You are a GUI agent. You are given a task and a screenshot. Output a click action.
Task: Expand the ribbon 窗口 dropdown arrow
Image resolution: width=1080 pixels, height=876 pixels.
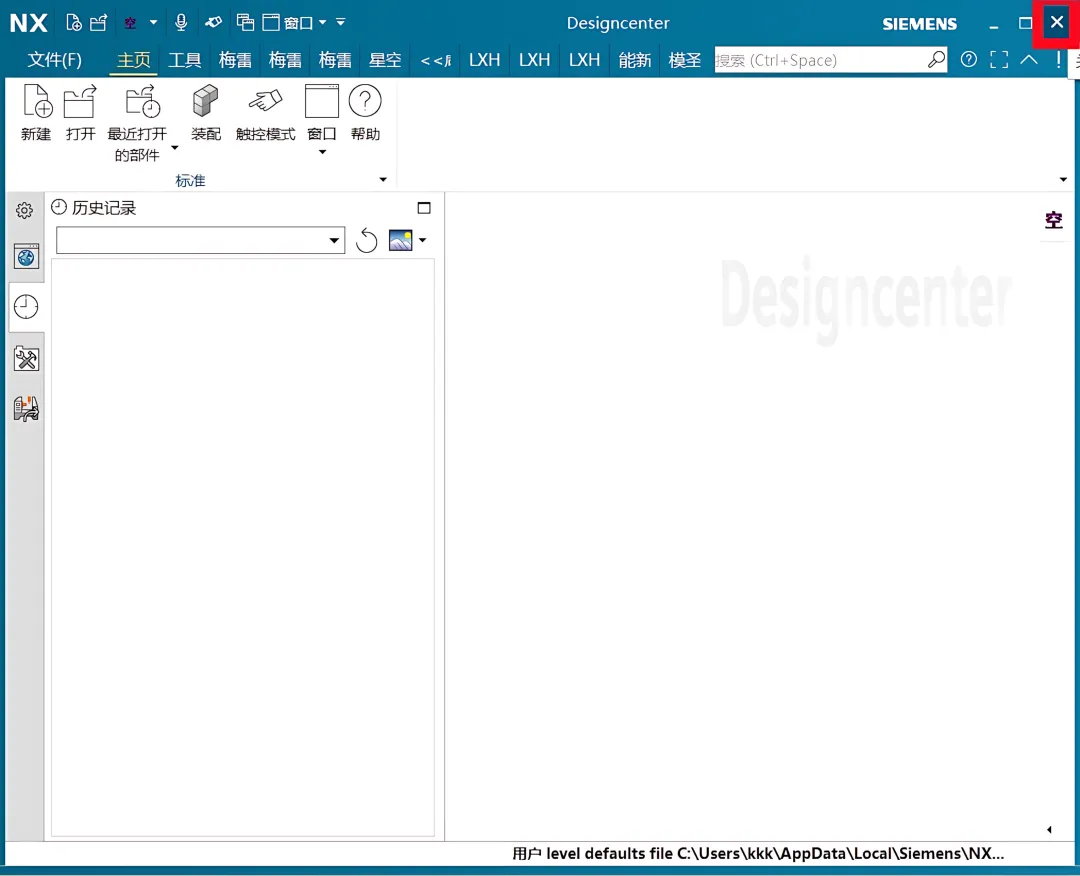(322, 152)
